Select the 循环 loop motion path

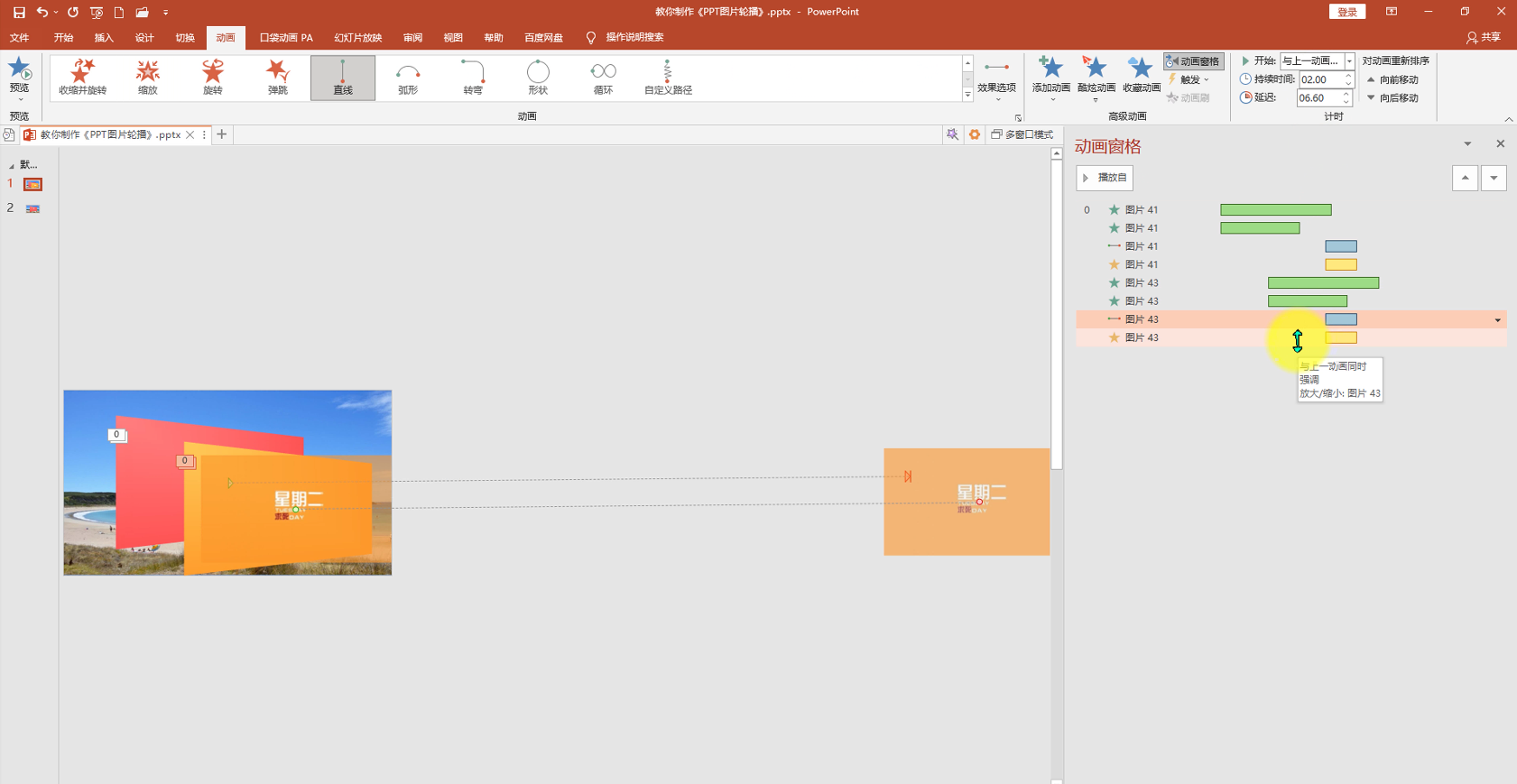(603, 78)
